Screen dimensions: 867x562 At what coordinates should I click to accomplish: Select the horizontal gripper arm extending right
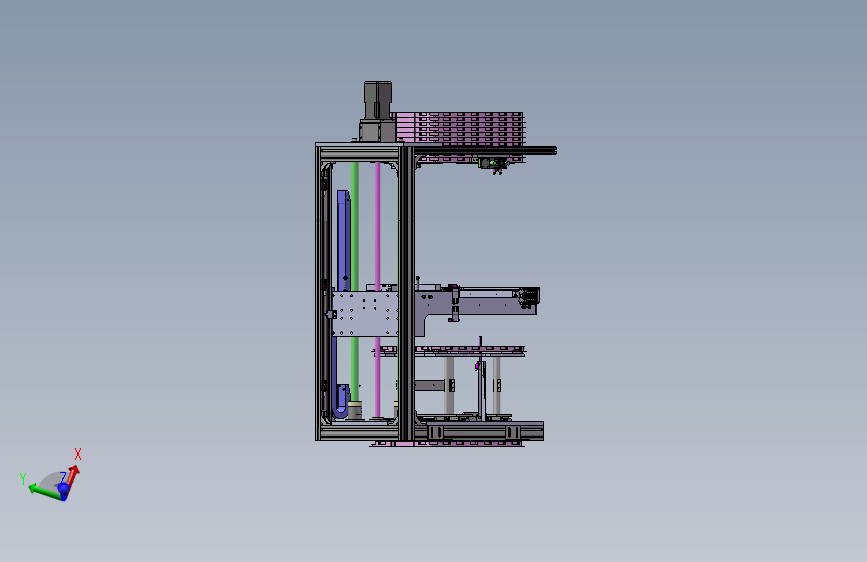point(478,303)
